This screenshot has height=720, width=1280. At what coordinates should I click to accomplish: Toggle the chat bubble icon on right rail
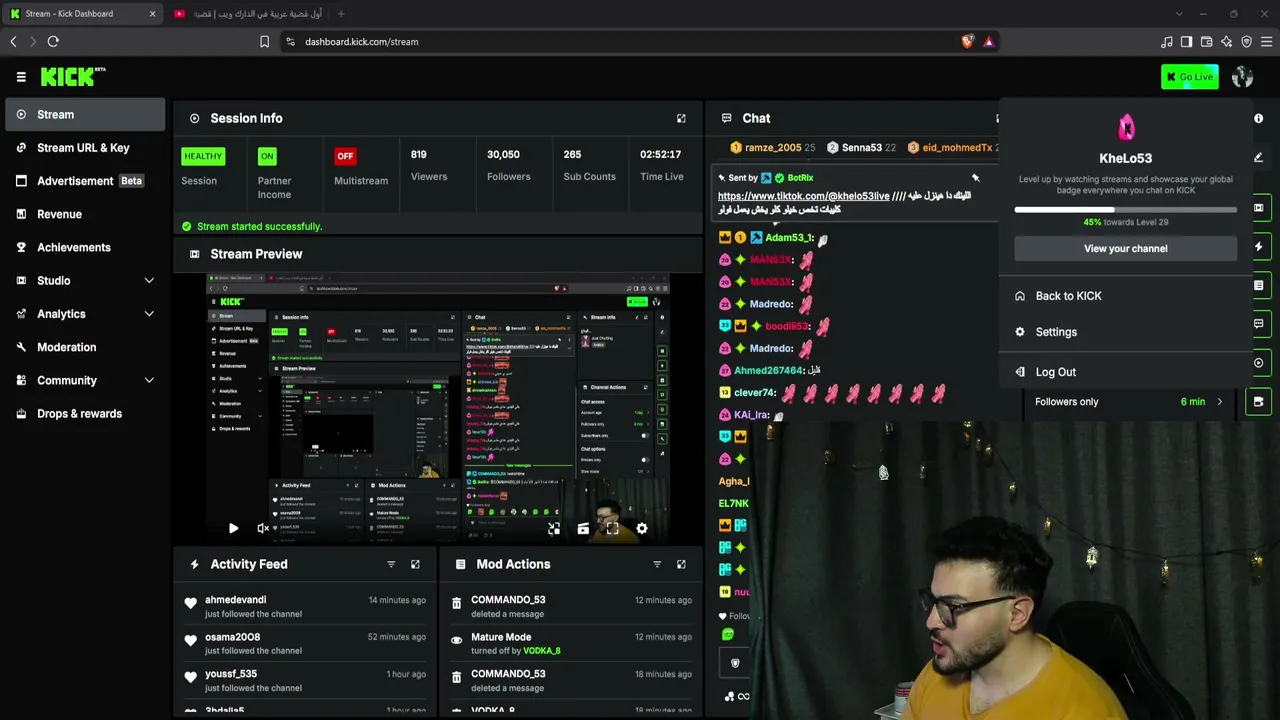coord(1258,324)
